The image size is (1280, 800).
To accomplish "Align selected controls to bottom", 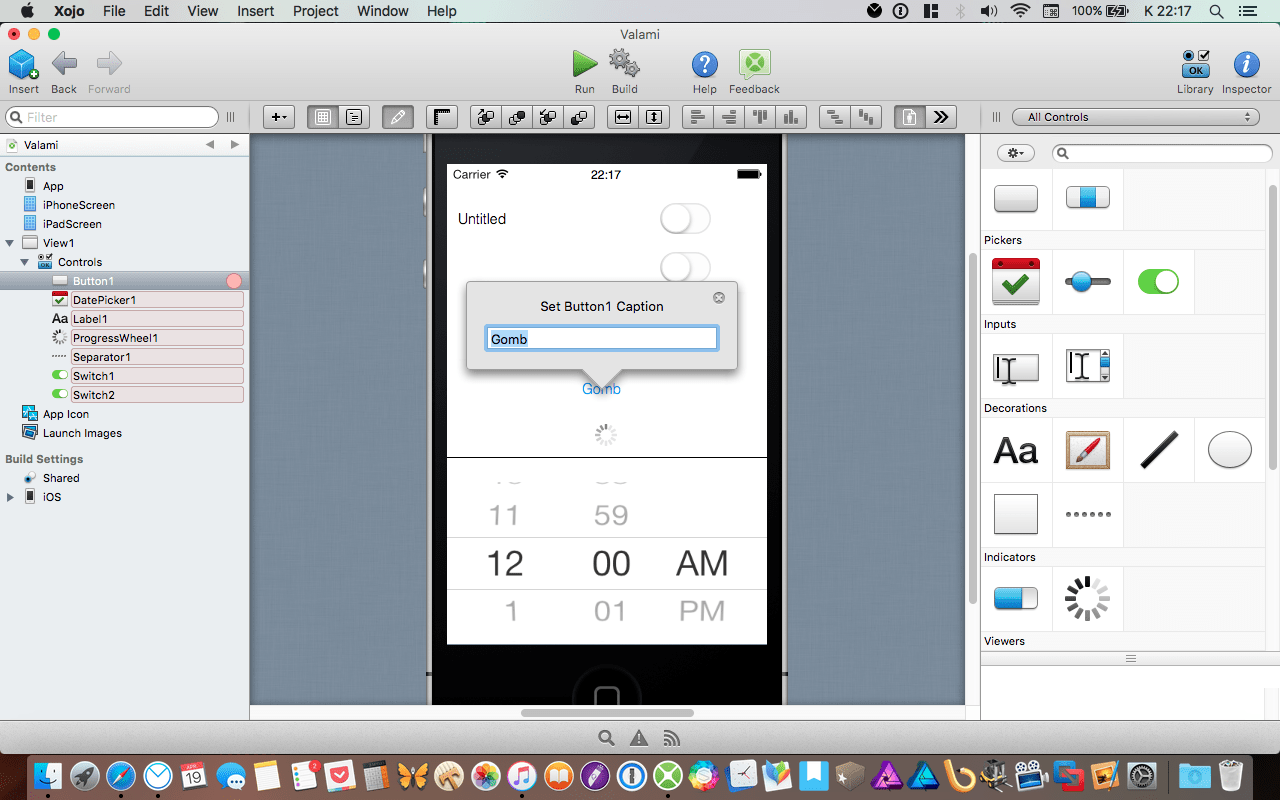I will pos(791,117).
